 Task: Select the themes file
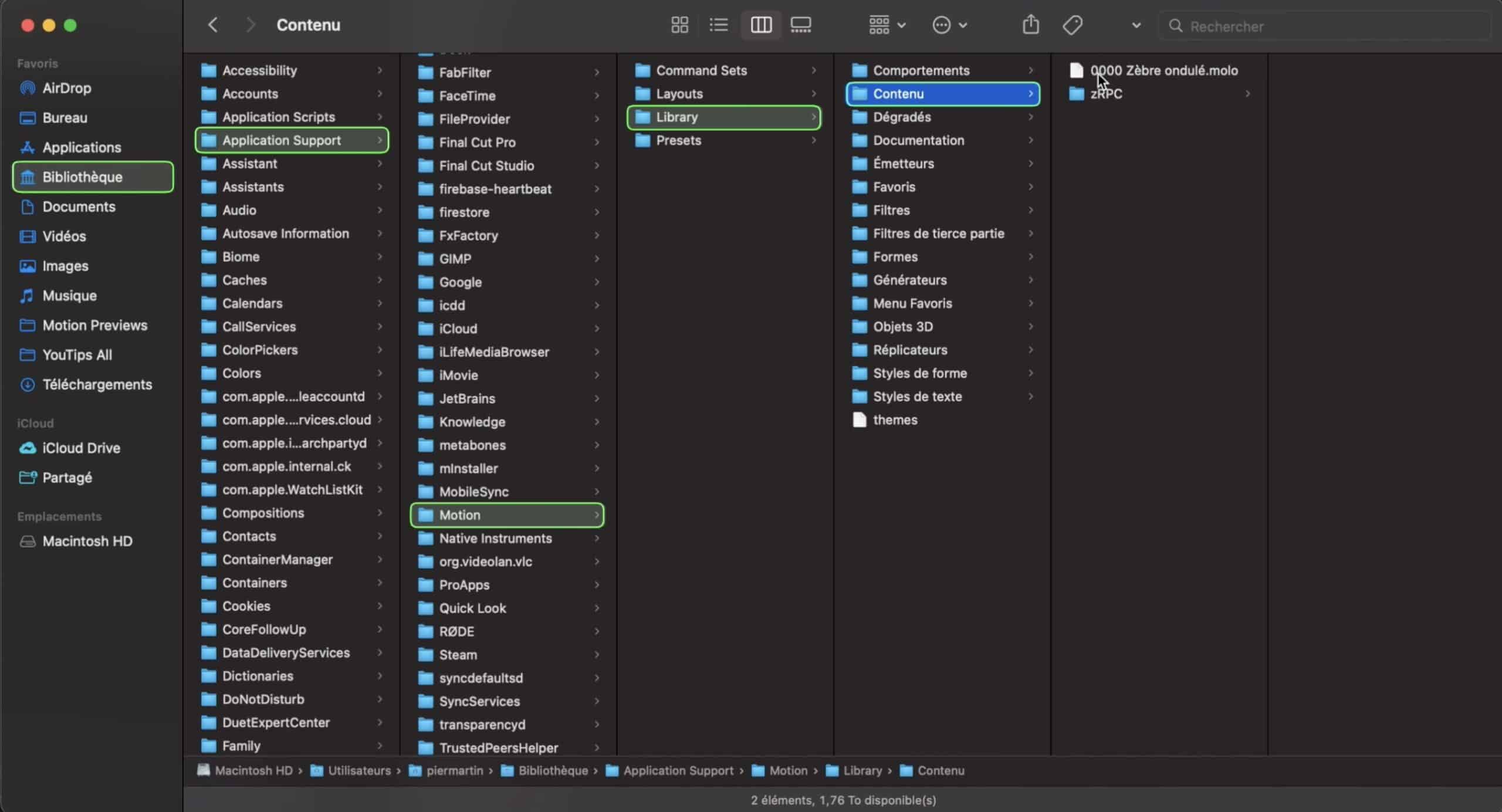pyautogui.click(x=943, y=419)
